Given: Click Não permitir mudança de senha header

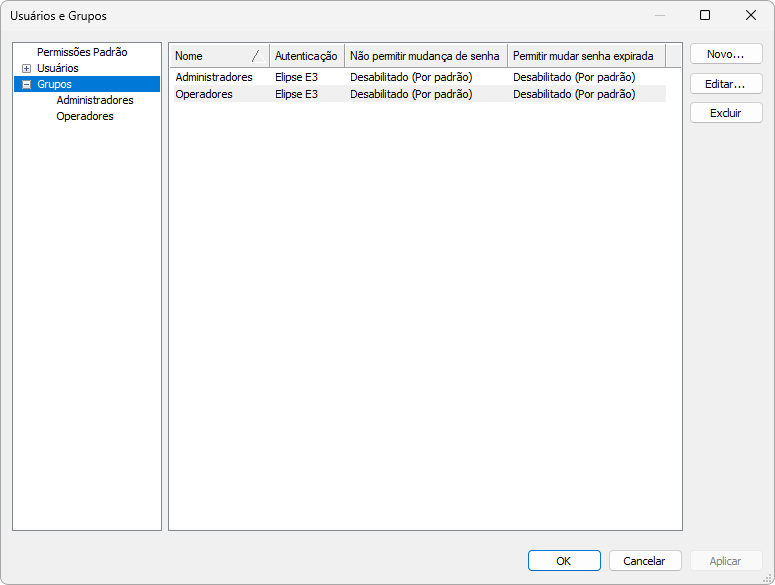Looking at the screenshot, I should pos(425,56).
